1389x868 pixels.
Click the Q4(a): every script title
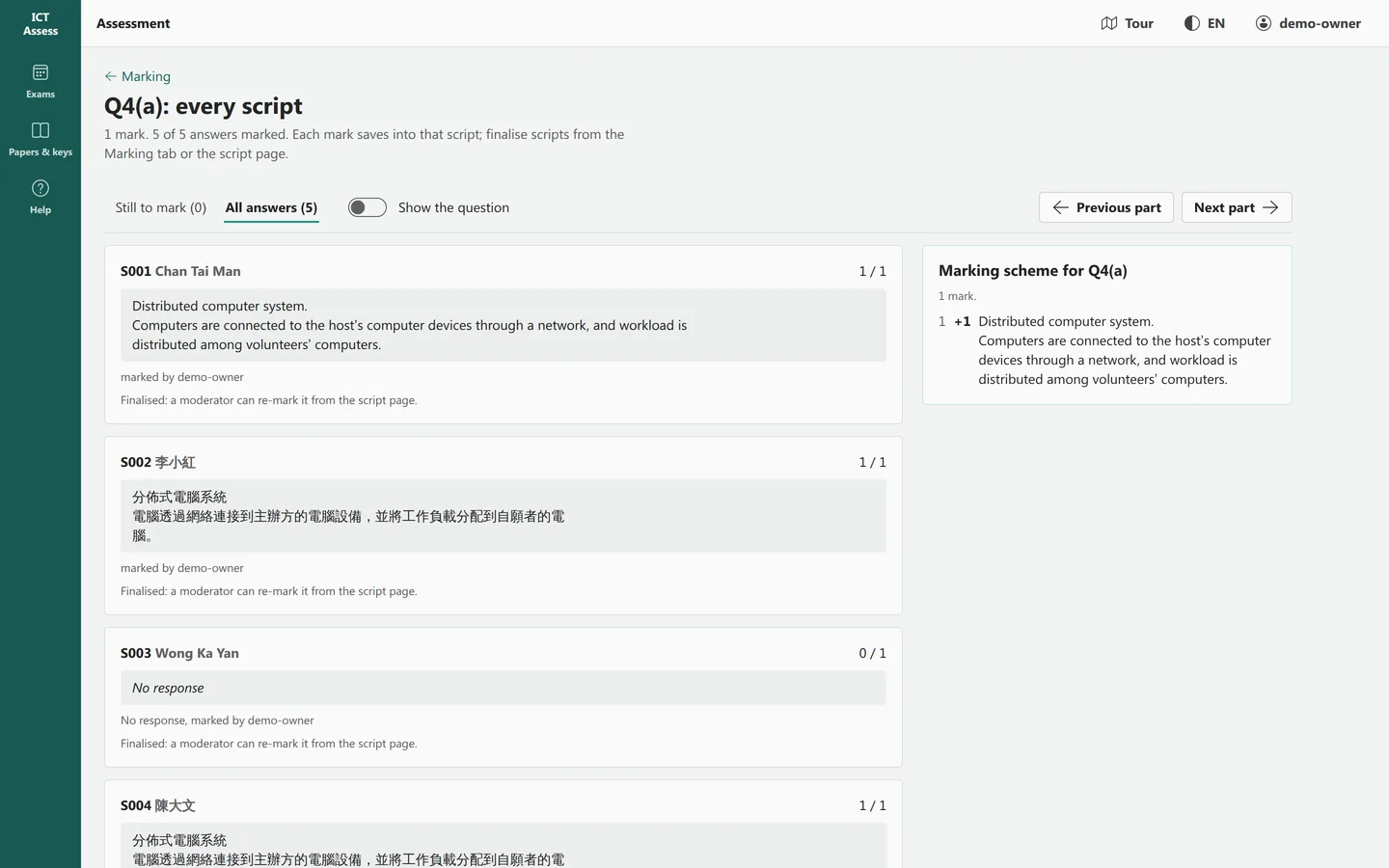point(204,106)
